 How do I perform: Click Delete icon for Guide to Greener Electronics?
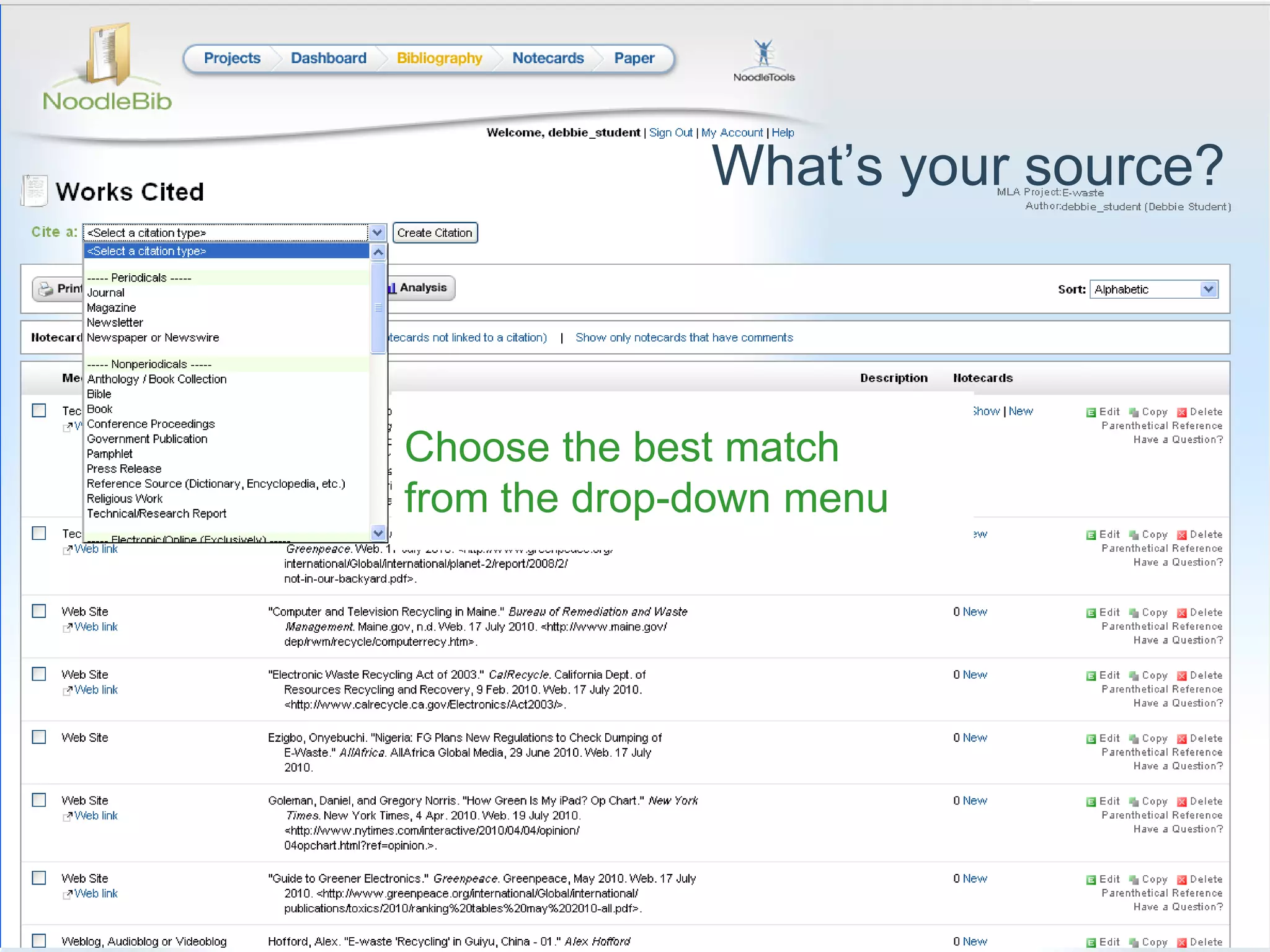pos(1182,880)
